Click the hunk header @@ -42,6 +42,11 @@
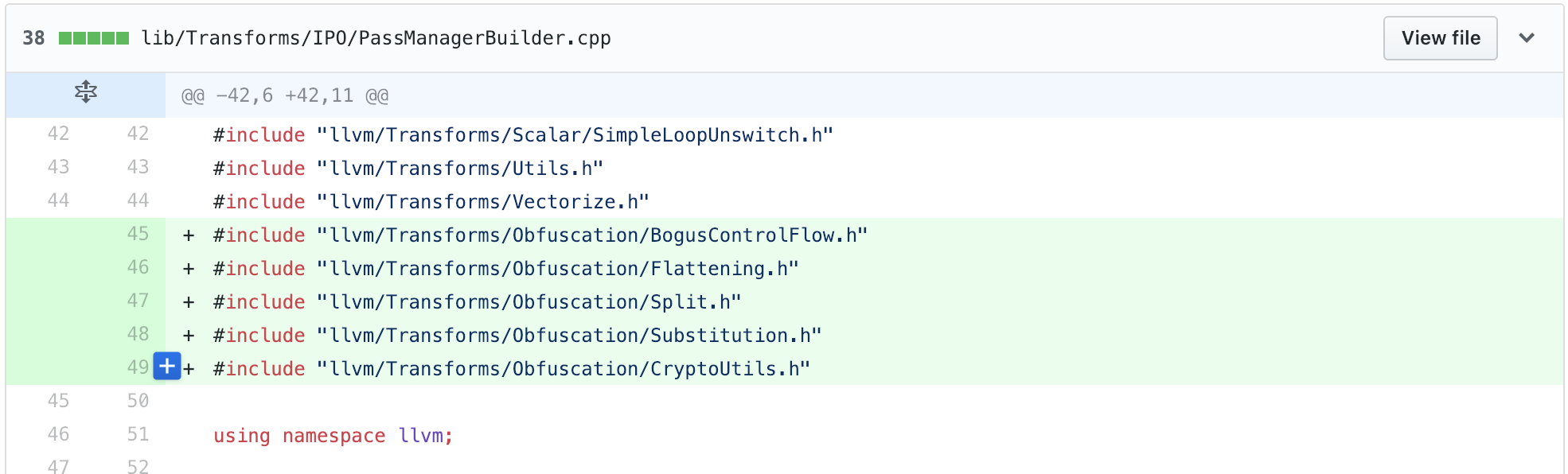 coord(285,96)
